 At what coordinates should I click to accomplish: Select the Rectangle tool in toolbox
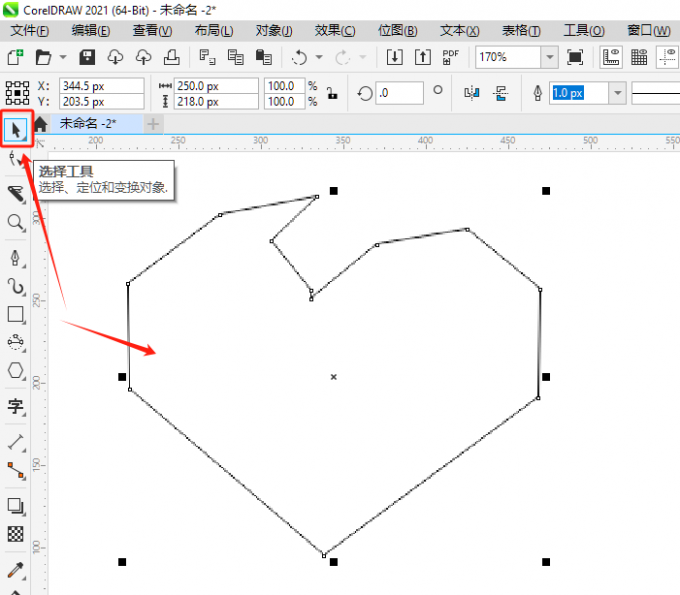coord(16,314)
